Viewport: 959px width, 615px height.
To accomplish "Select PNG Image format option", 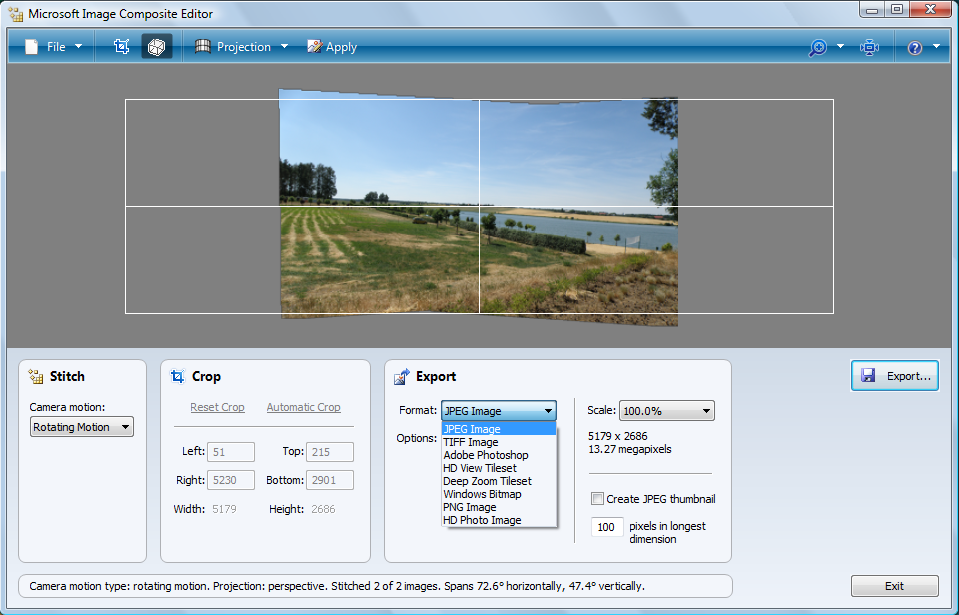I will coord(498,507).
